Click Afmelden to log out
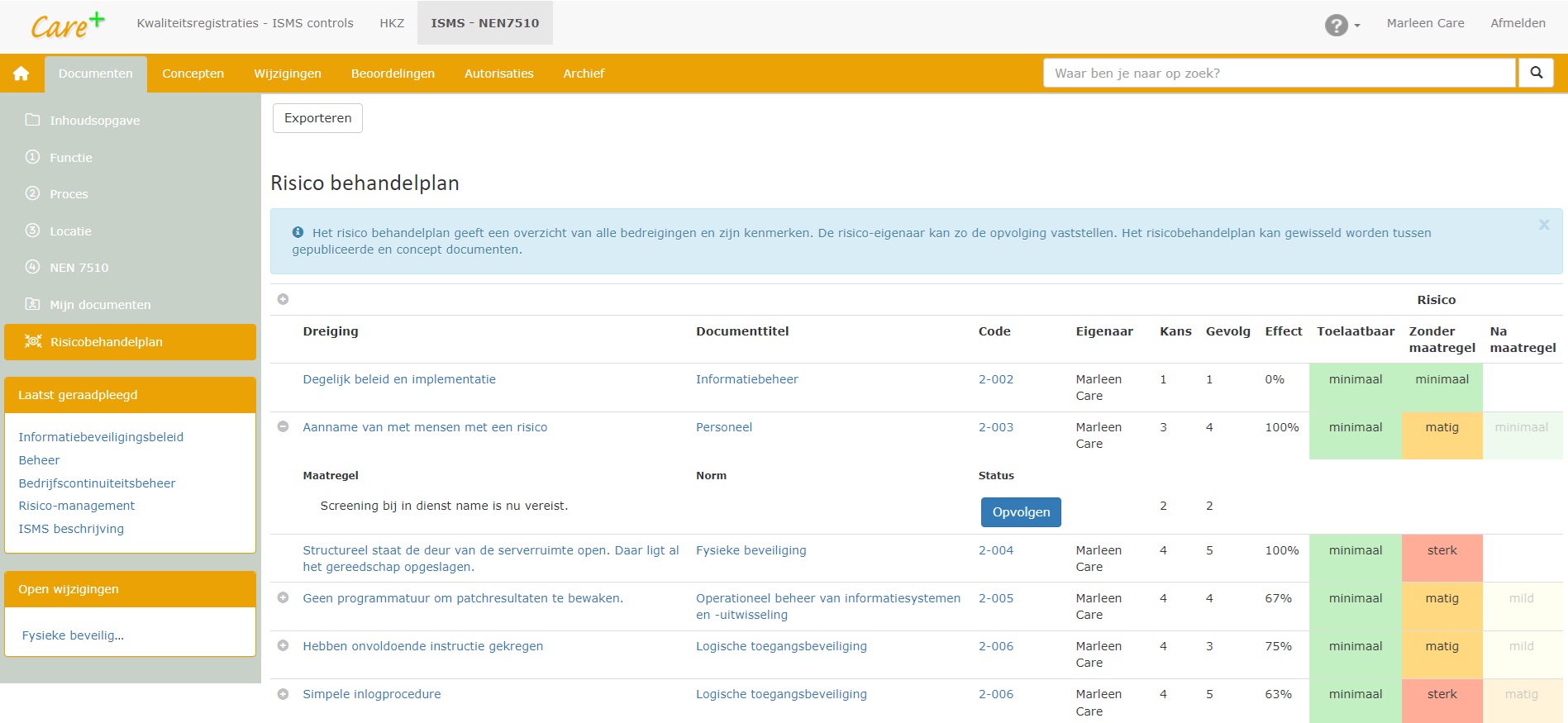Screen dimensions: 1568x723 coord(1518,23)
